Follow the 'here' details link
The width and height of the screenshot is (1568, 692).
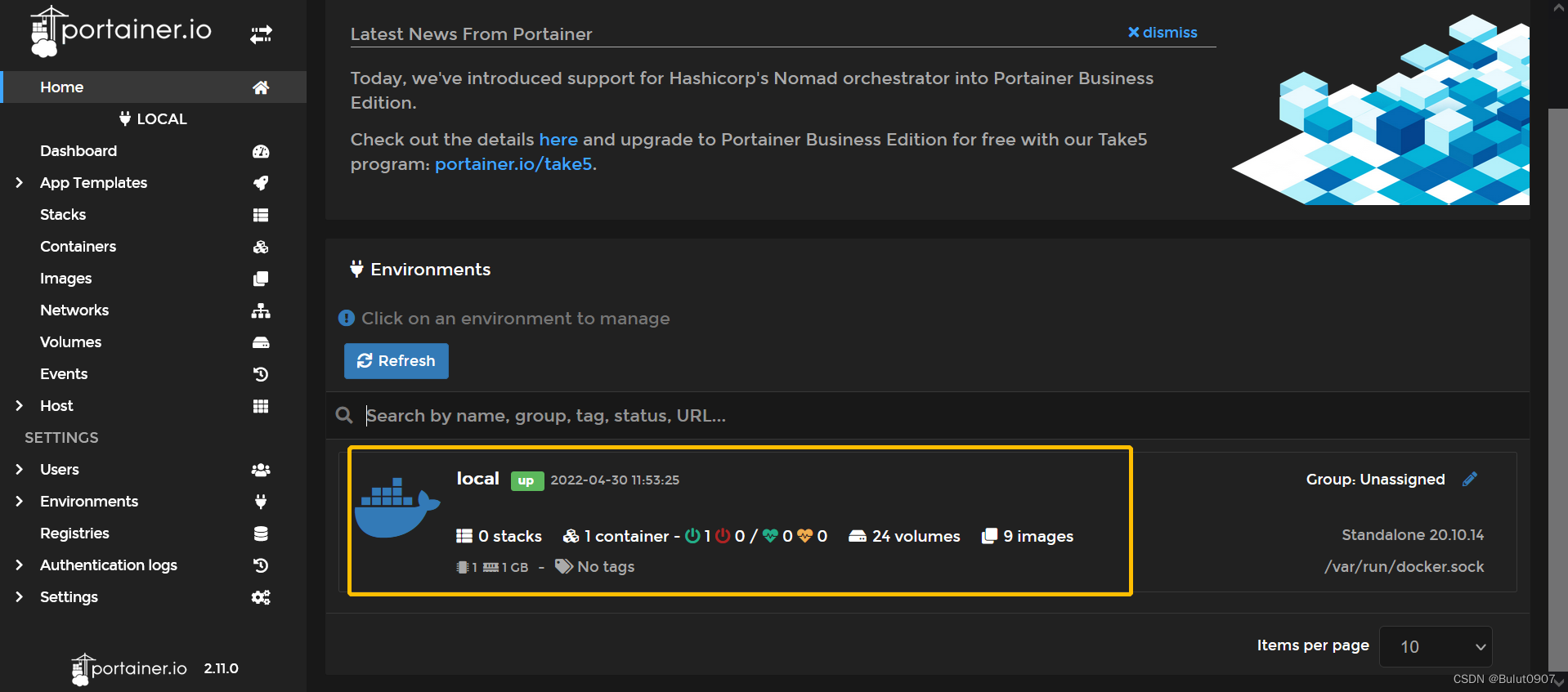[x=558, y=139]
